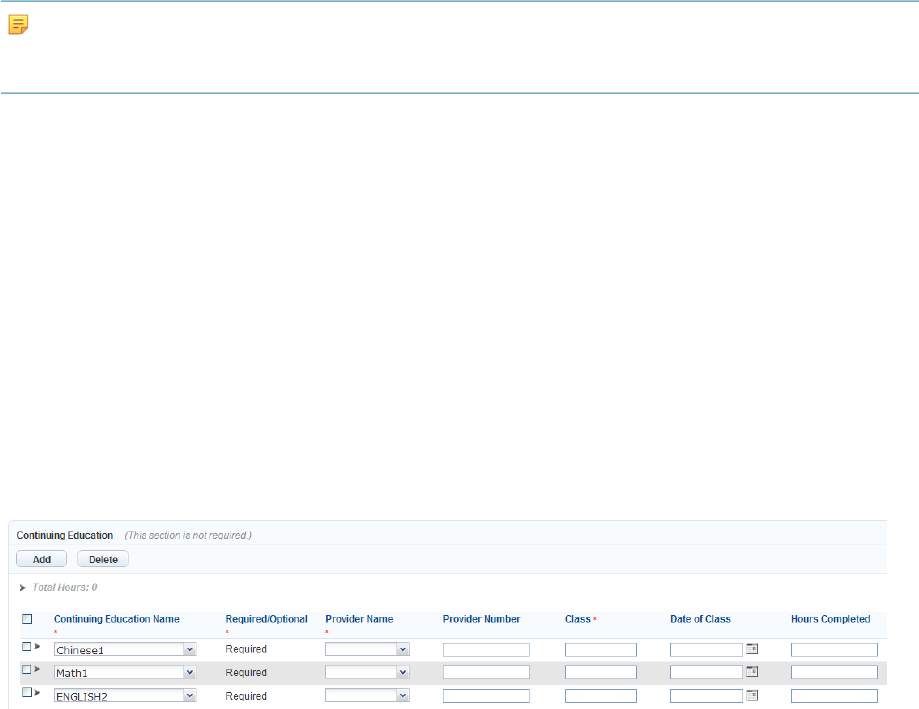The height and width of the screenshot is (709, 919).
Task: Open calendar picker in Math1 row
Action: (752, 671)
